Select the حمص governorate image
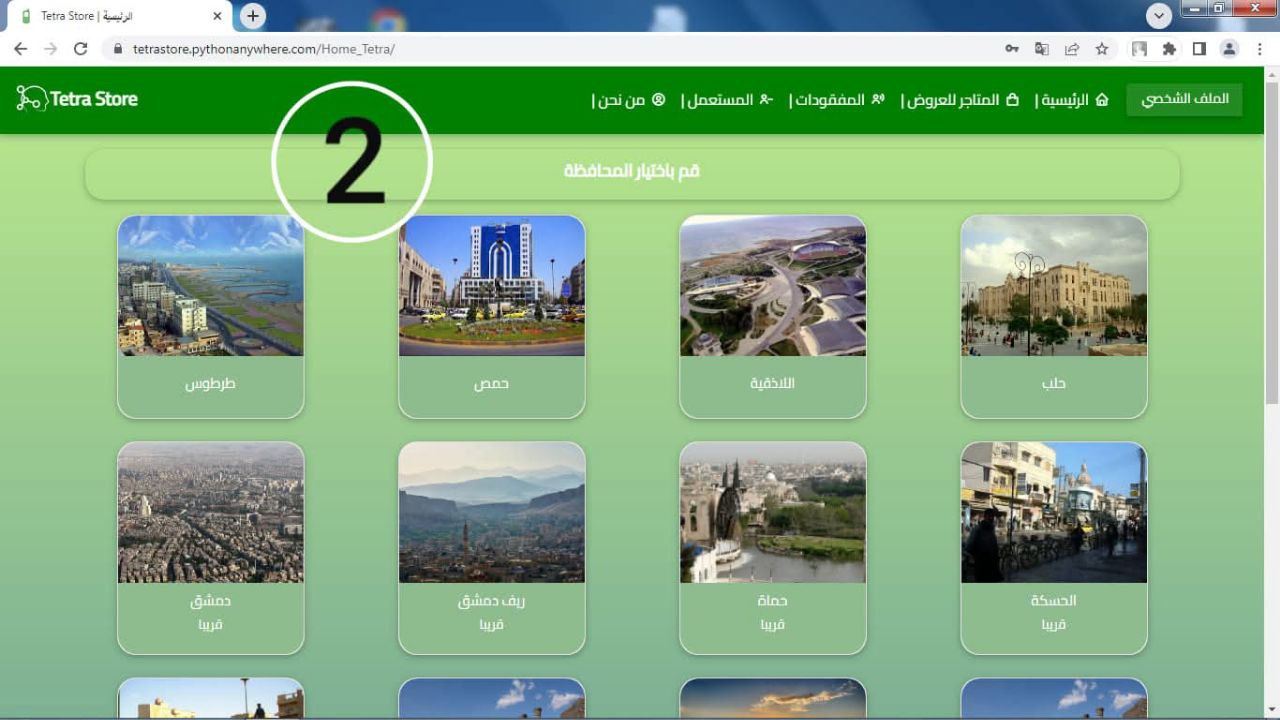This screenshot has height=720, width=1280. (x=492, y=286)
